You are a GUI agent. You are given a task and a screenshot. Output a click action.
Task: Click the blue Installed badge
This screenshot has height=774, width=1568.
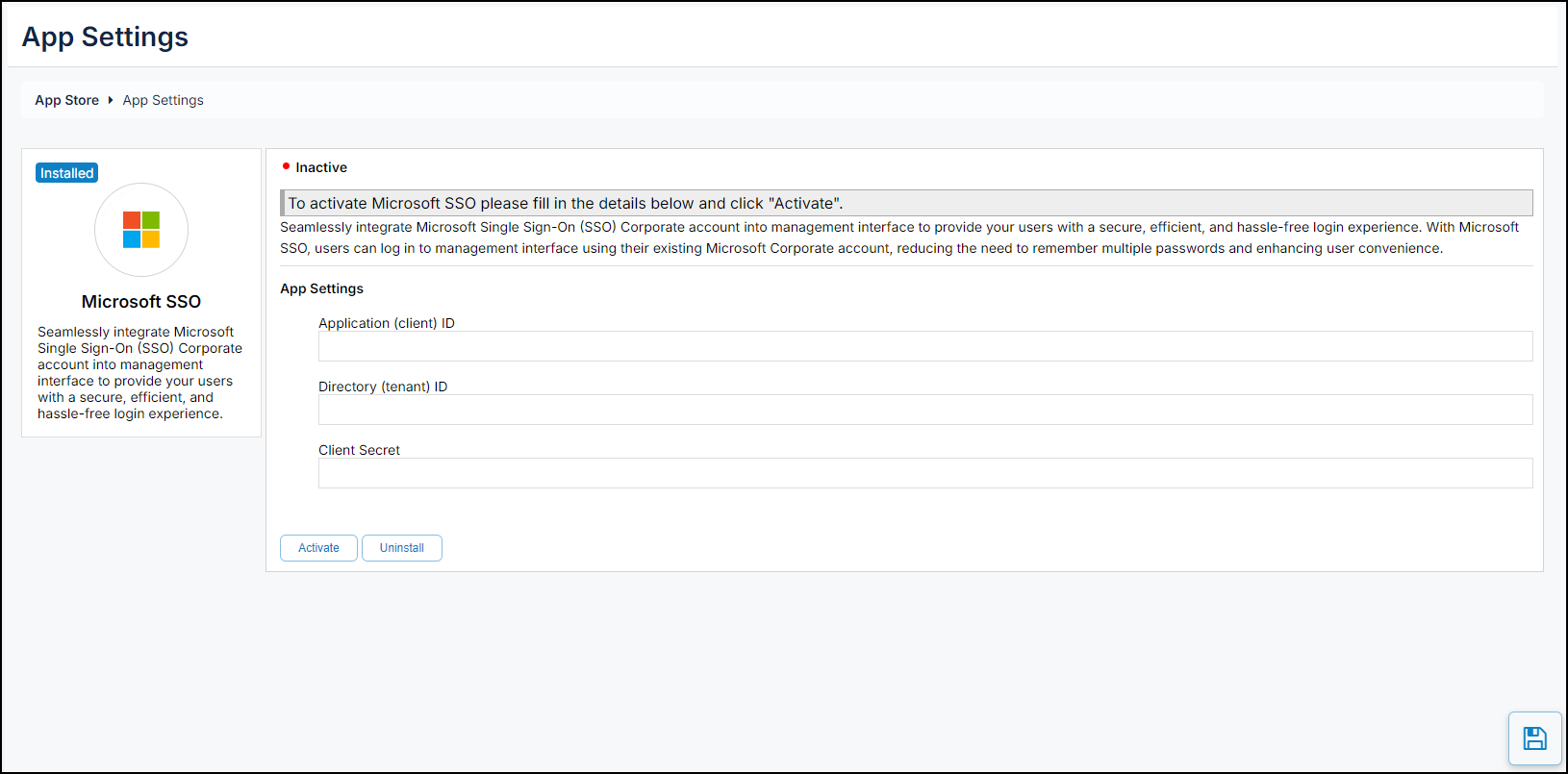pyautogui.click(x=66, y=173)
